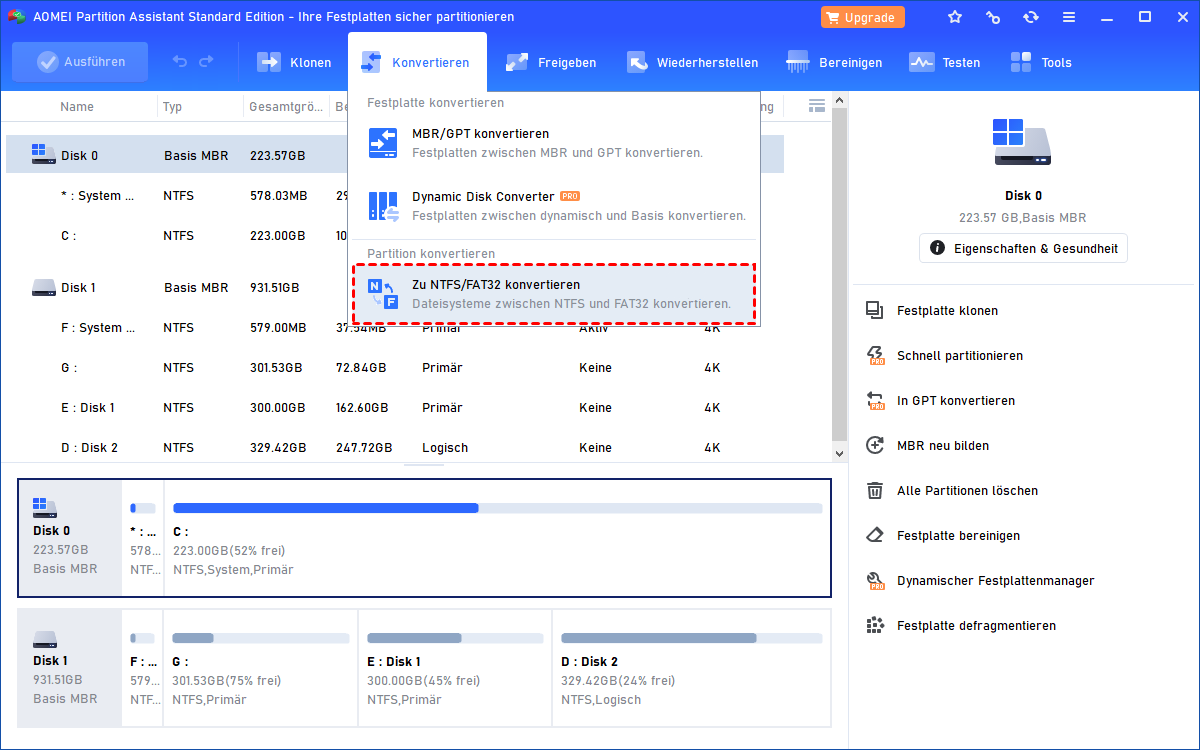The image size is (1200, 750).
Task: Select D : Disk 2 partition block in map
Action: pyautogui.click(x=692, y=668)
